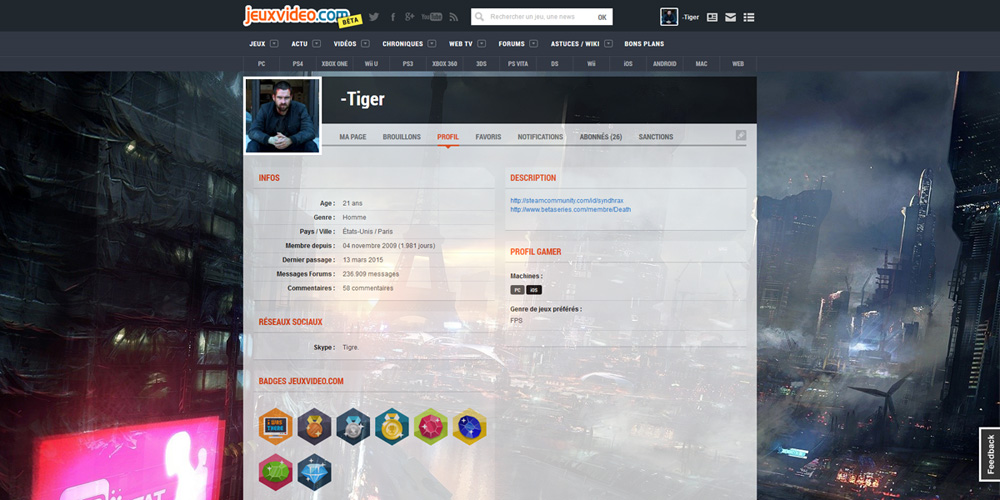Click the jeuxvideo.com beta logo
The image size is (1000, 500).
pyautogui.click(x=303, y=16)
